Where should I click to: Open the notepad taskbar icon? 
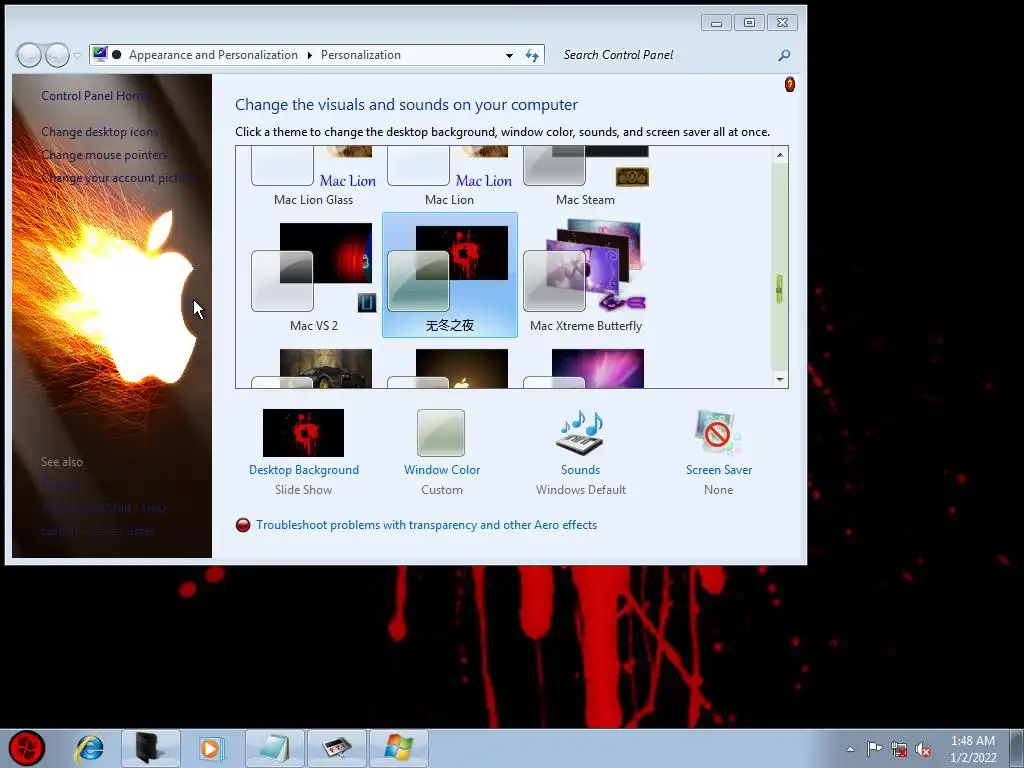pos(274,748)
